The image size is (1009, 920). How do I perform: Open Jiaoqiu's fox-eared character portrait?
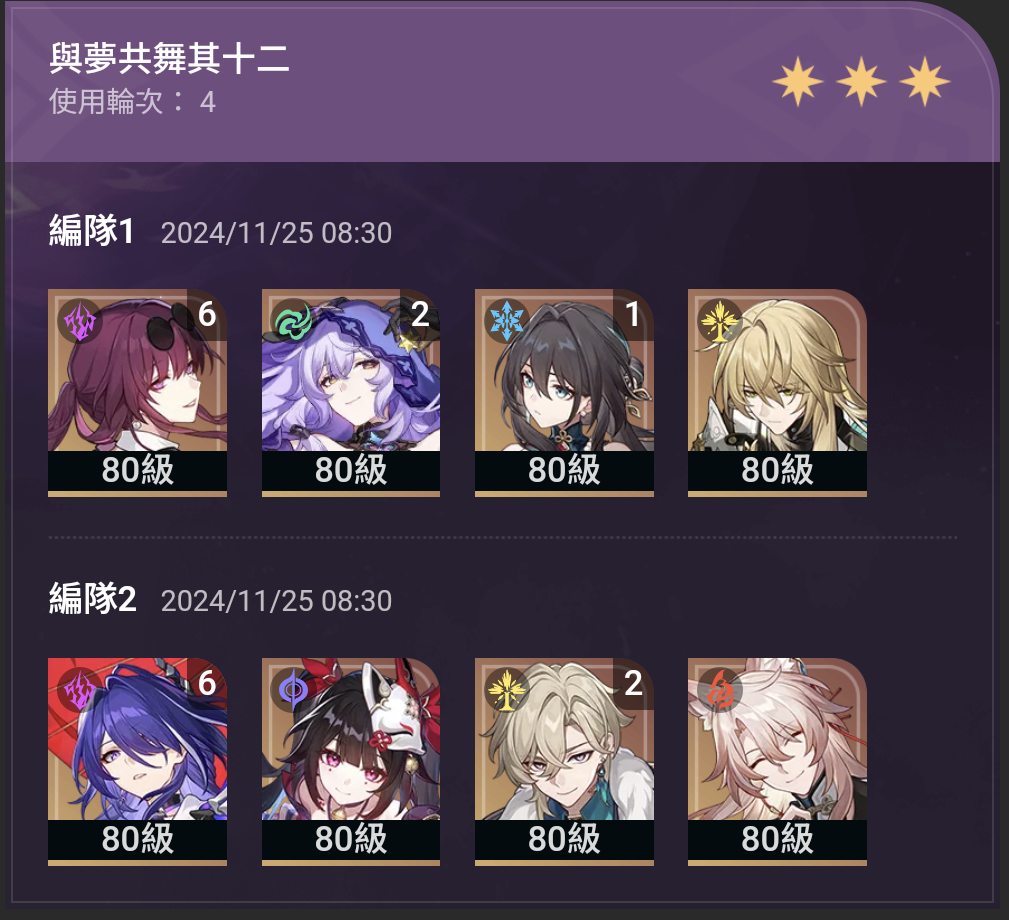777,761
